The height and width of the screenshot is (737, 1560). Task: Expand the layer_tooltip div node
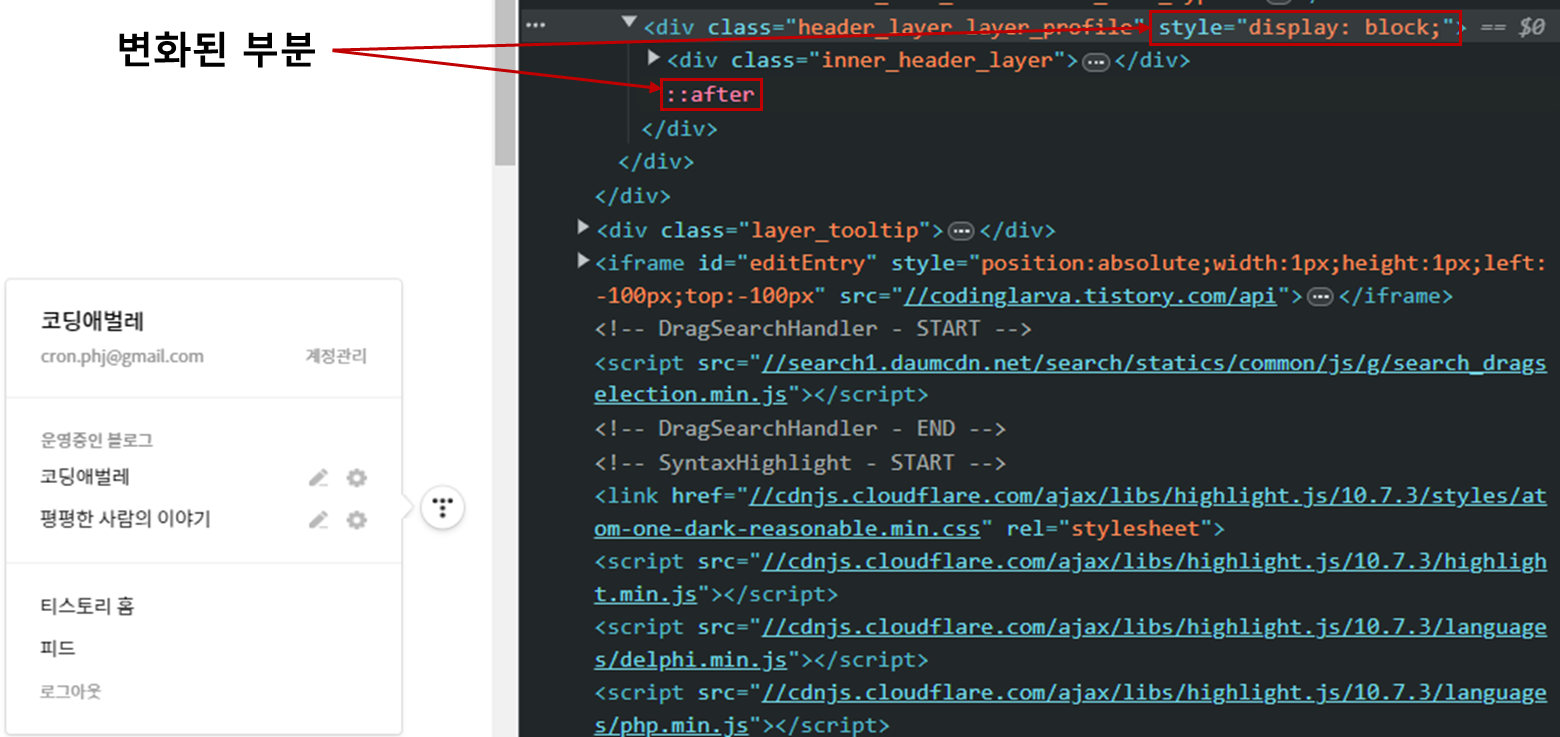tap(584, 227)
